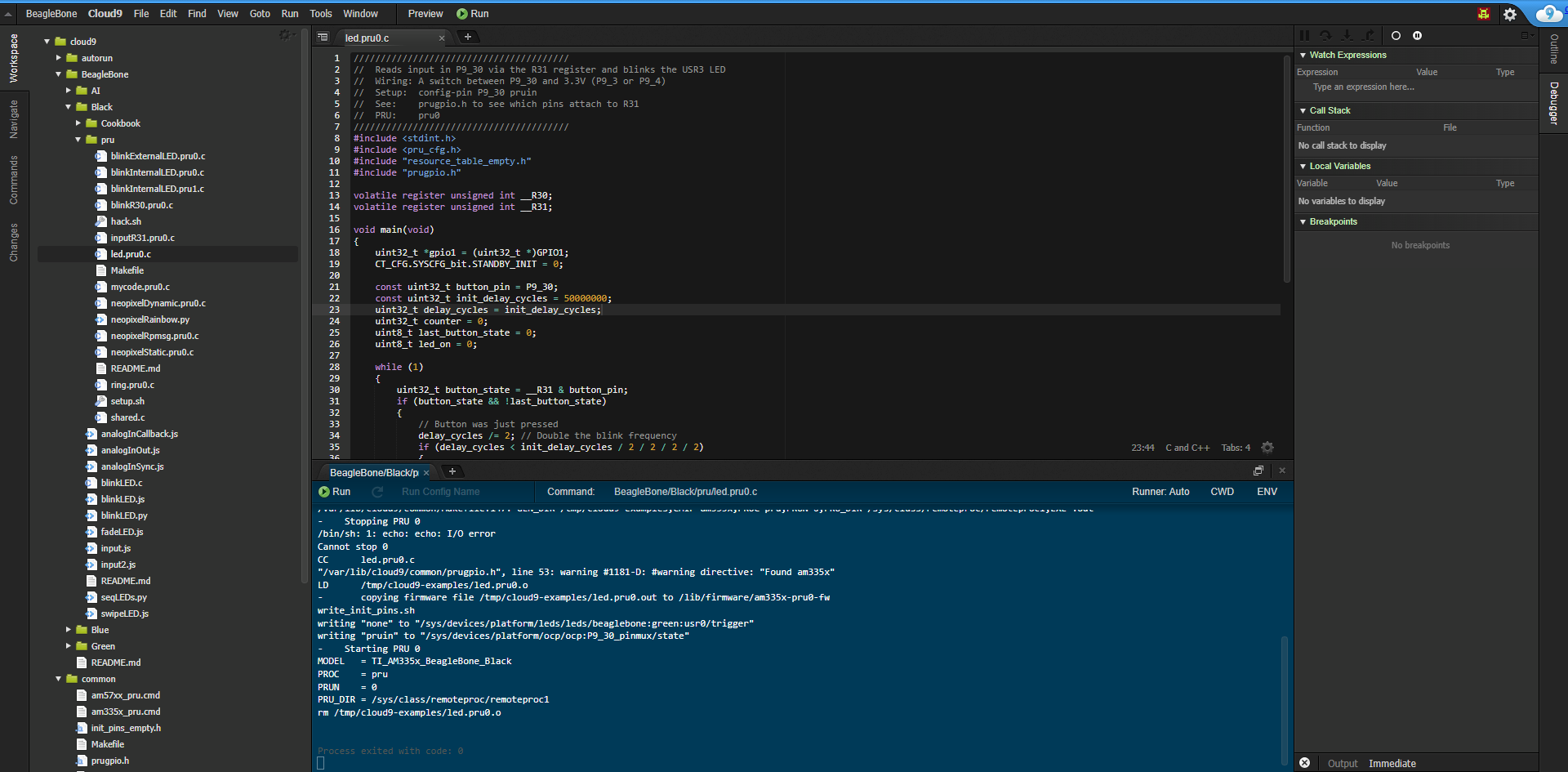Open the cloud notifications icon

[x=1549, y=14]
